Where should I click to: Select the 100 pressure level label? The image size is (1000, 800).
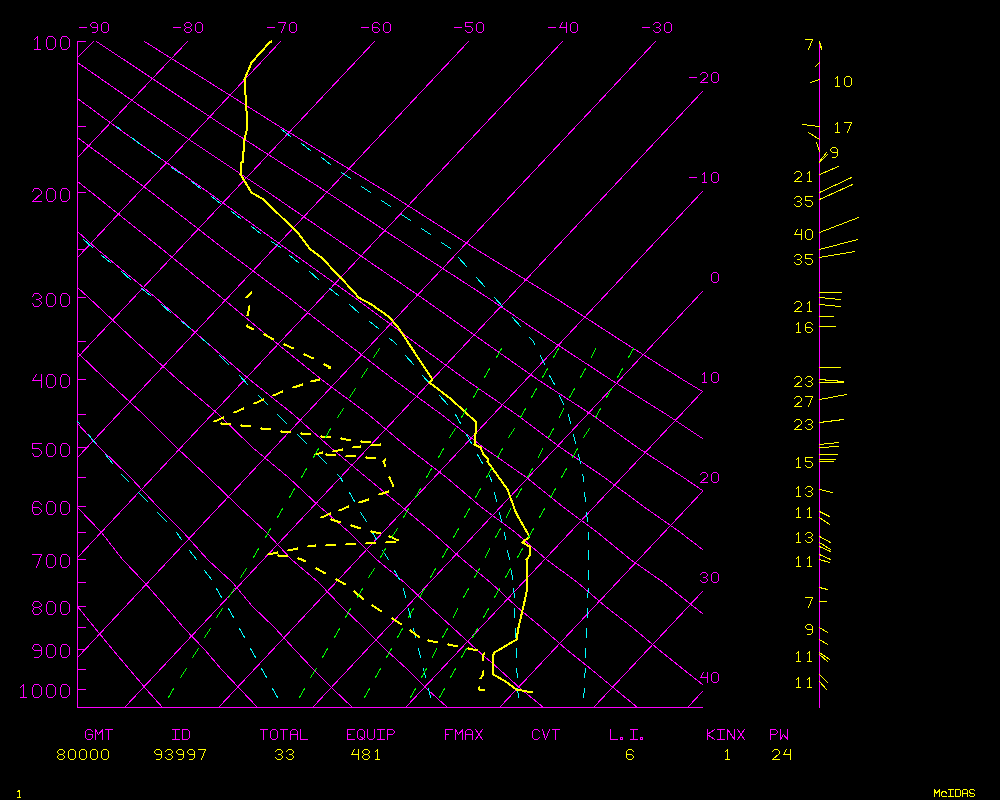coord(51,44)
